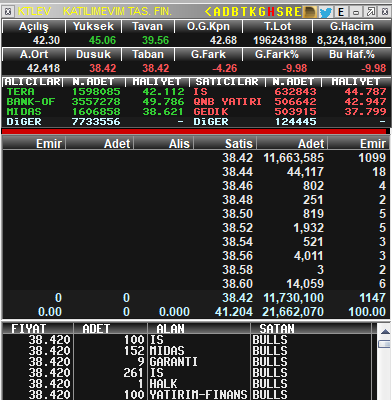Click the Yuksek column header

[x=93, y=26]
